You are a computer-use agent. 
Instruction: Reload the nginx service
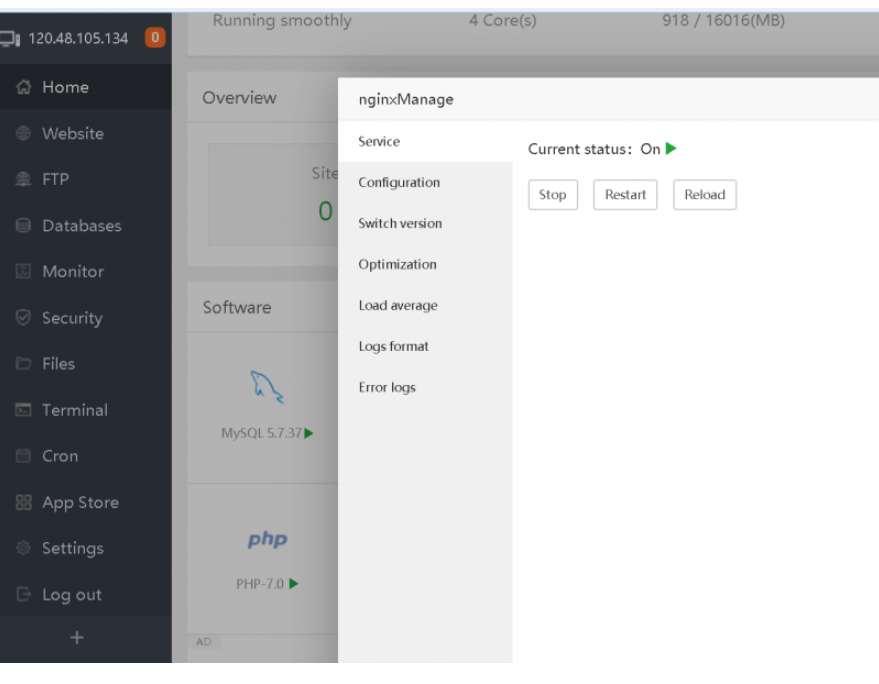click(x=704, y=195)
